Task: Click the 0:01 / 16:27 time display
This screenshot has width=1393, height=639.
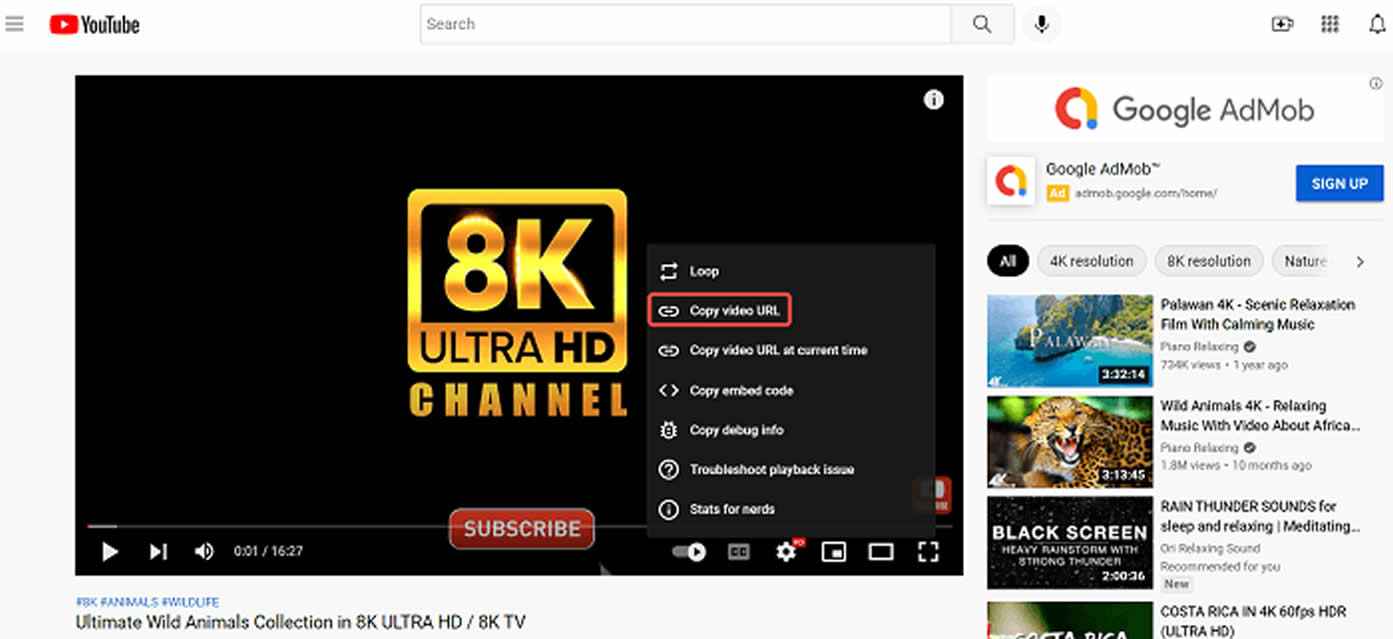Action: coord(268,551)
